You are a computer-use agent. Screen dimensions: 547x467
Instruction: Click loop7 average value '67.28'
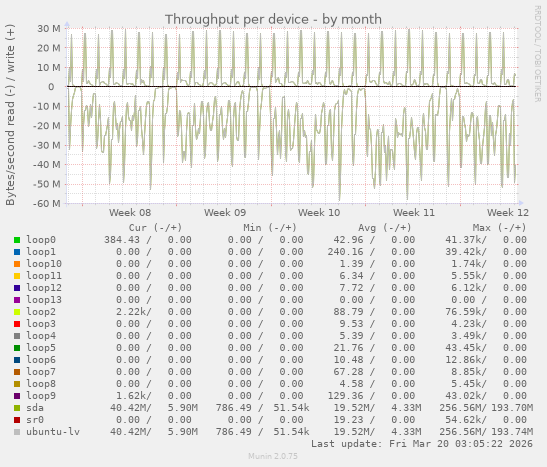(x=349, y=372)
